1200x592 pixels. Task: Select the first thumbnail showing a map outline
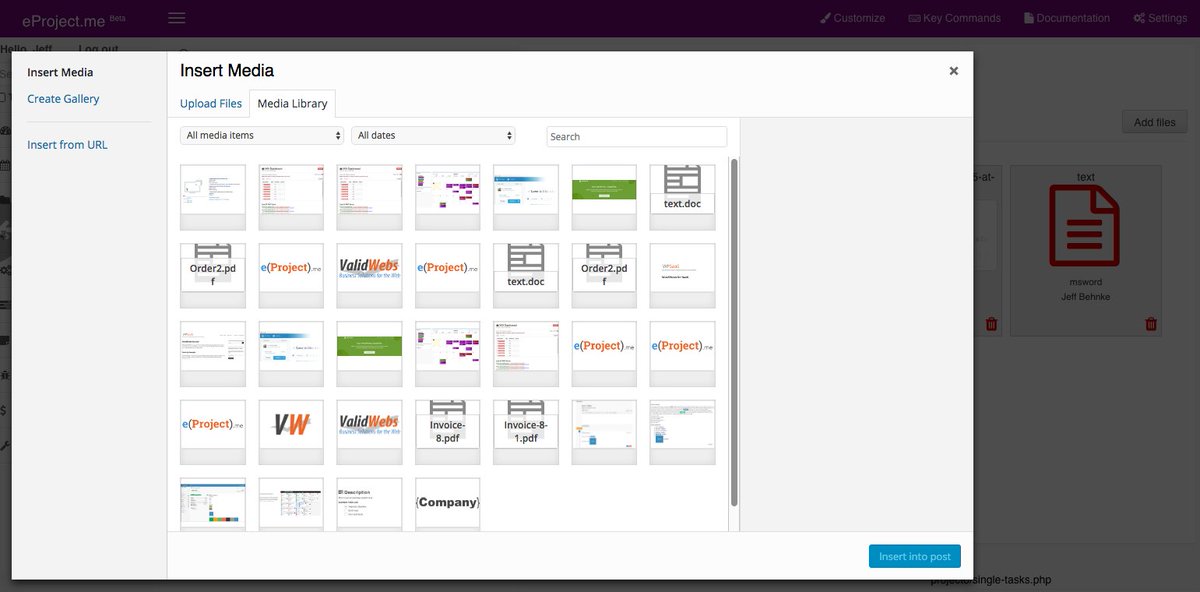213,197
